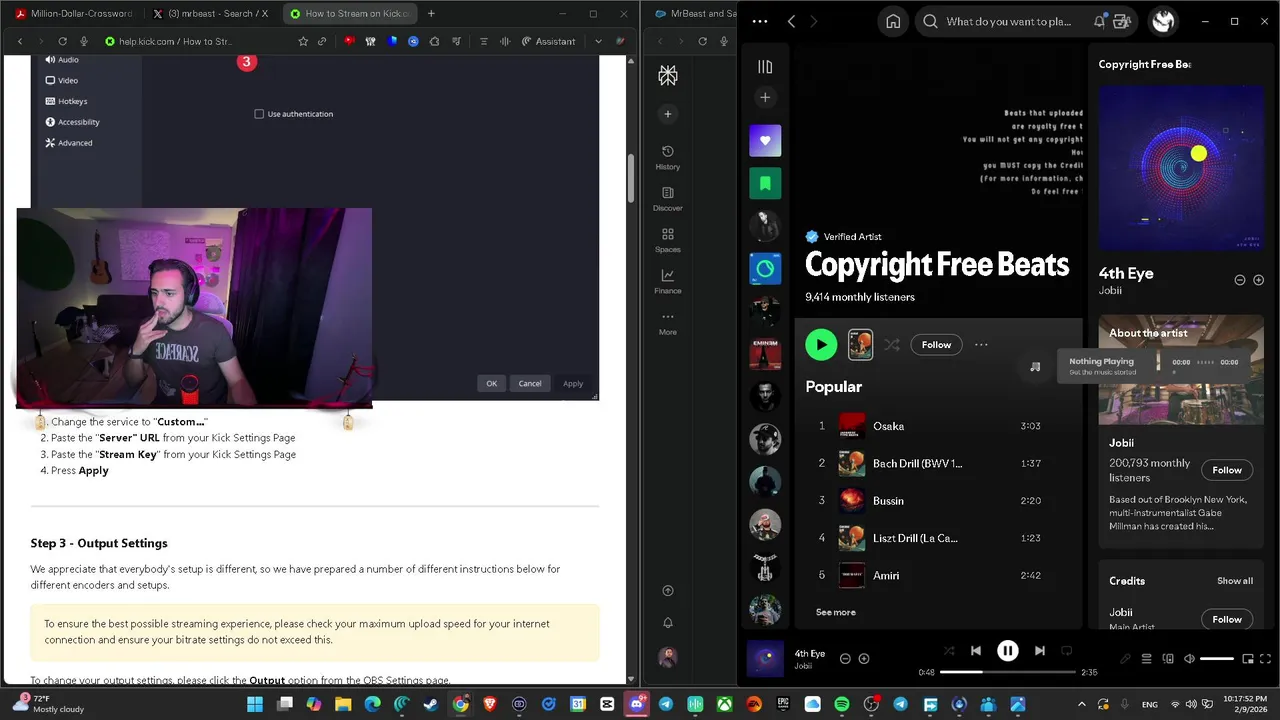Screen dimensions: 1280x720
Task: Open History in the Perplexity sidebar
Action: (x=668, y=157)
